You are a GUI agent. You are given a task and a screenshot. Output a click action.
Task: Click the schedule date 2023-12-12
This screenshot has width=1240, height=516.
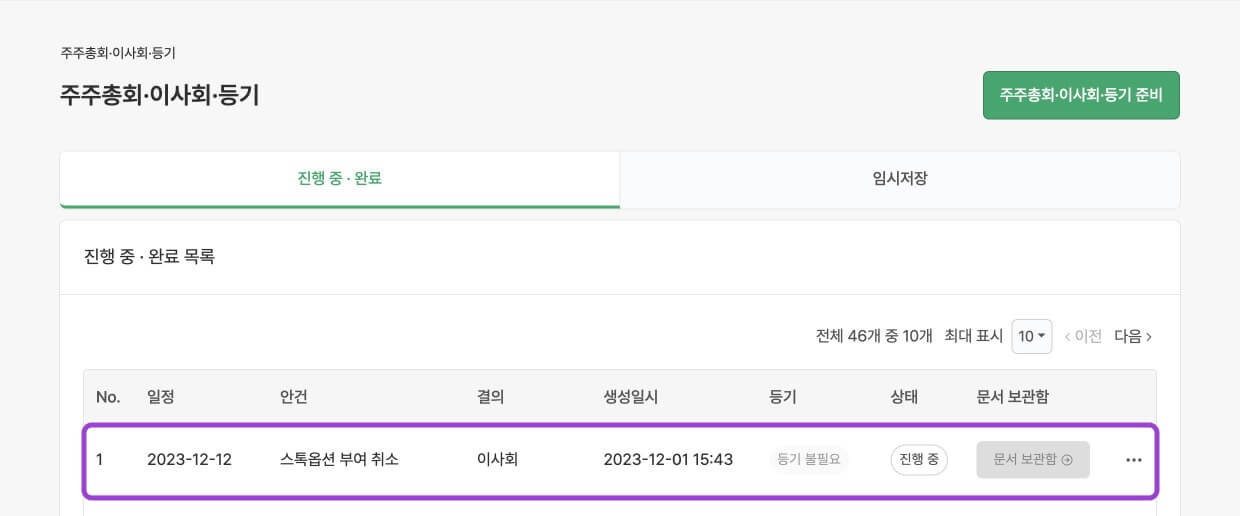click(x=189, y=460)
